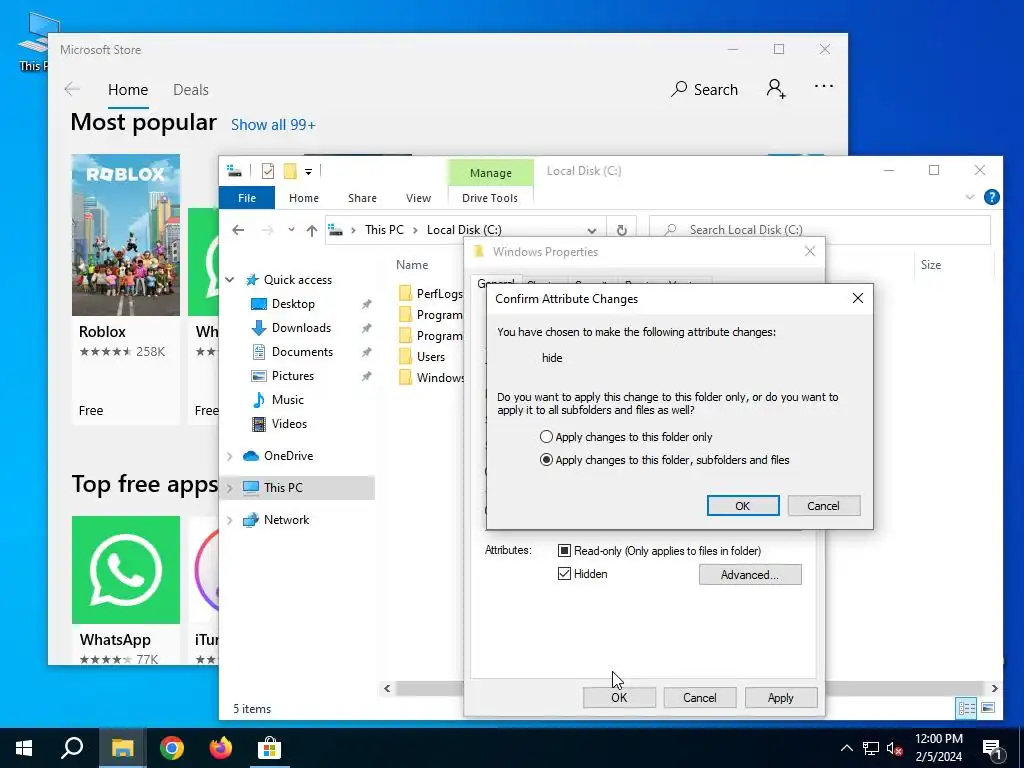The width and height of the screenshot is (1024, 768).
Task: Select Desktop in navigation pane
Action: pos(293,304)
